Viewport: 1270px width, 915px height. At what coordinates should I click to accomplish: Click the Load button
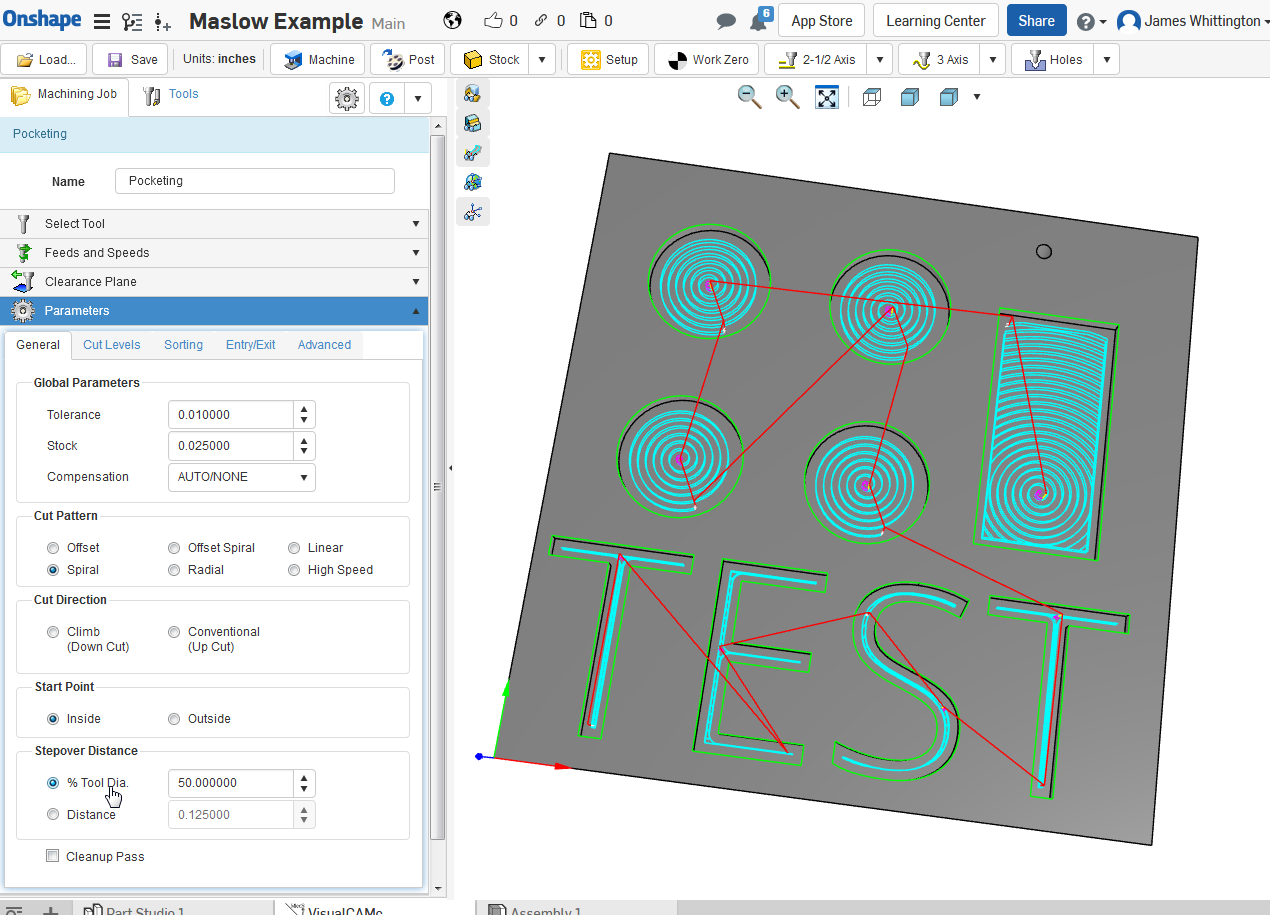(x=44, y=59)
